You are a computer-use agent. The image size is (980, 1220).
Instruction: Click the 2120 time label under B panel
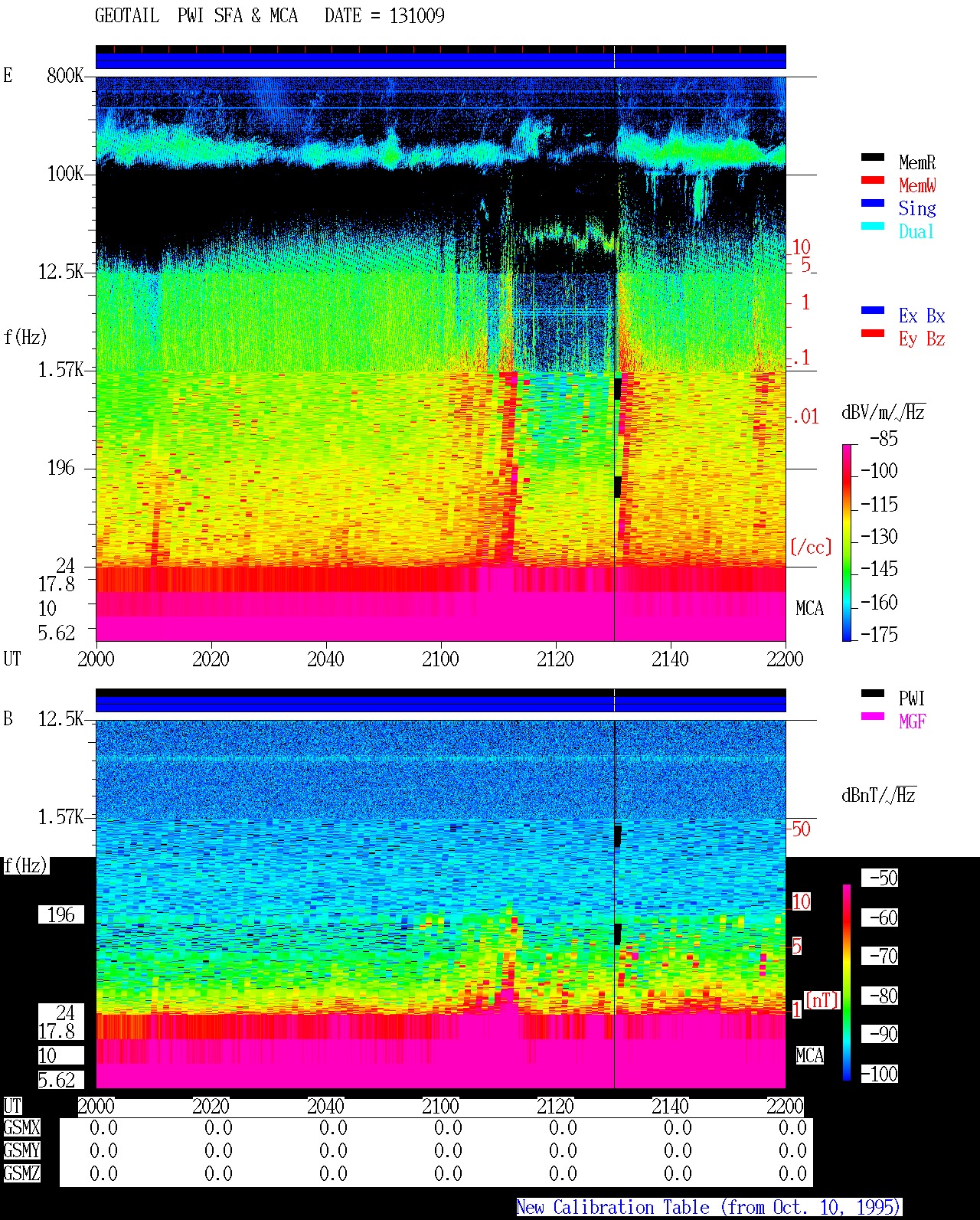[x=555, y=1107]
